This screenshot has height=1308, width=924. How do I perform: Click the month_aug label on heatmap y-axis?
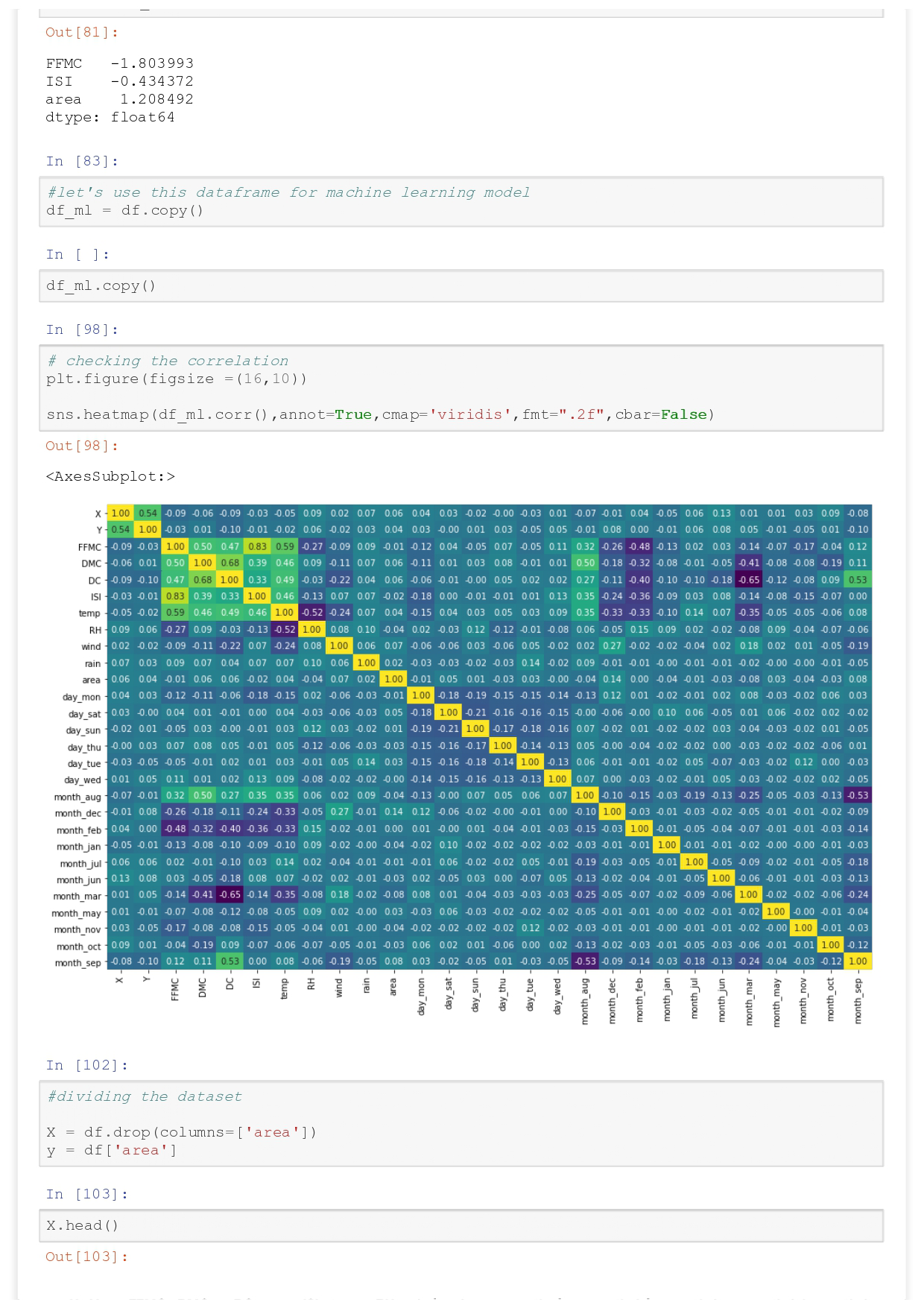click(77, 797)
